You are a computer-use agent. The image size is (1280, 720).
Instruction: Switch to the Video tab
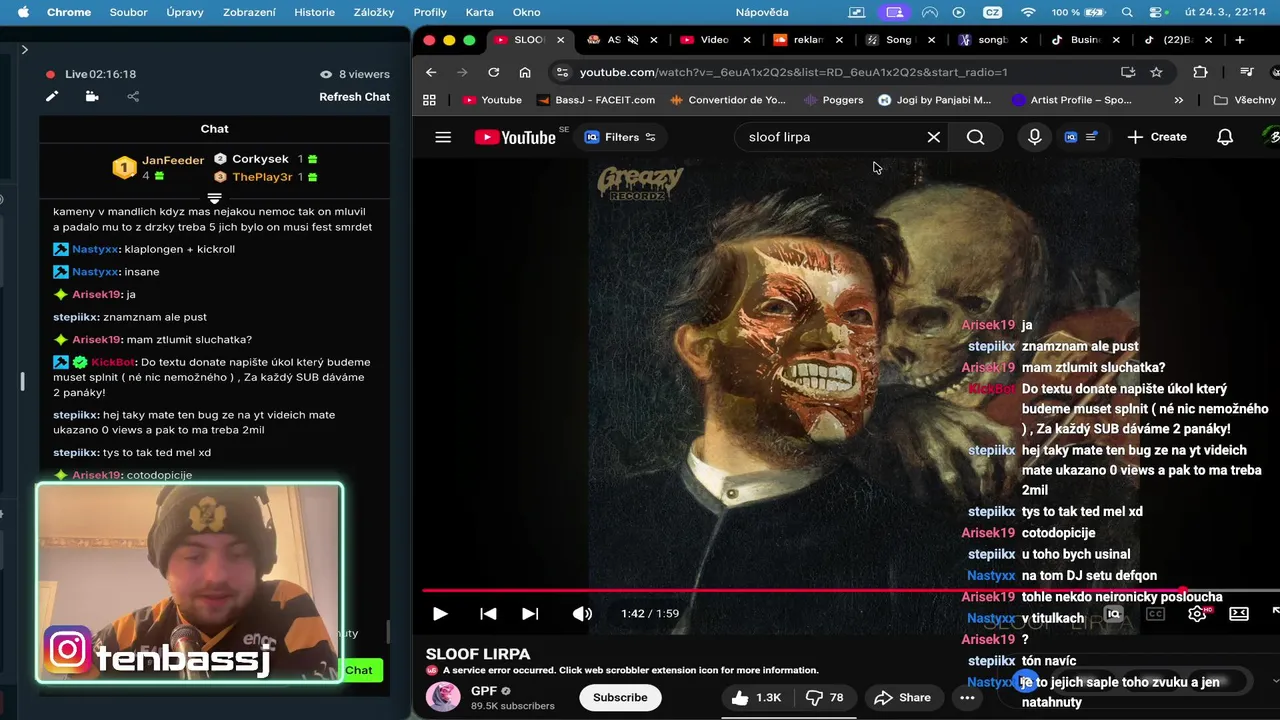[714, 40]
